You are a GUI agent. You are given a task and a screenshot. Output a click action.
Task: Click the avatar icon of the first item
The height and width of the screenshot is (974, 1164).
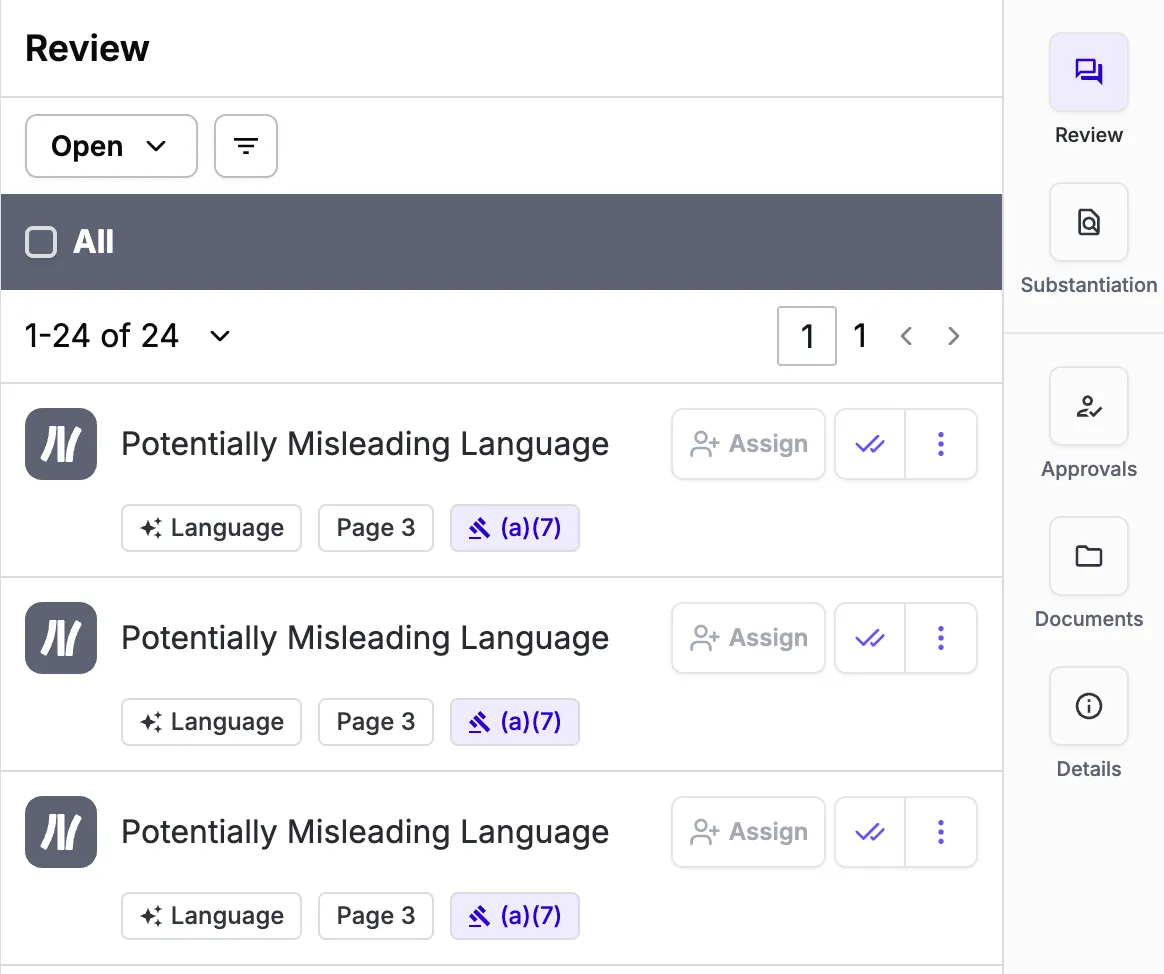click(x=61, y=444)
